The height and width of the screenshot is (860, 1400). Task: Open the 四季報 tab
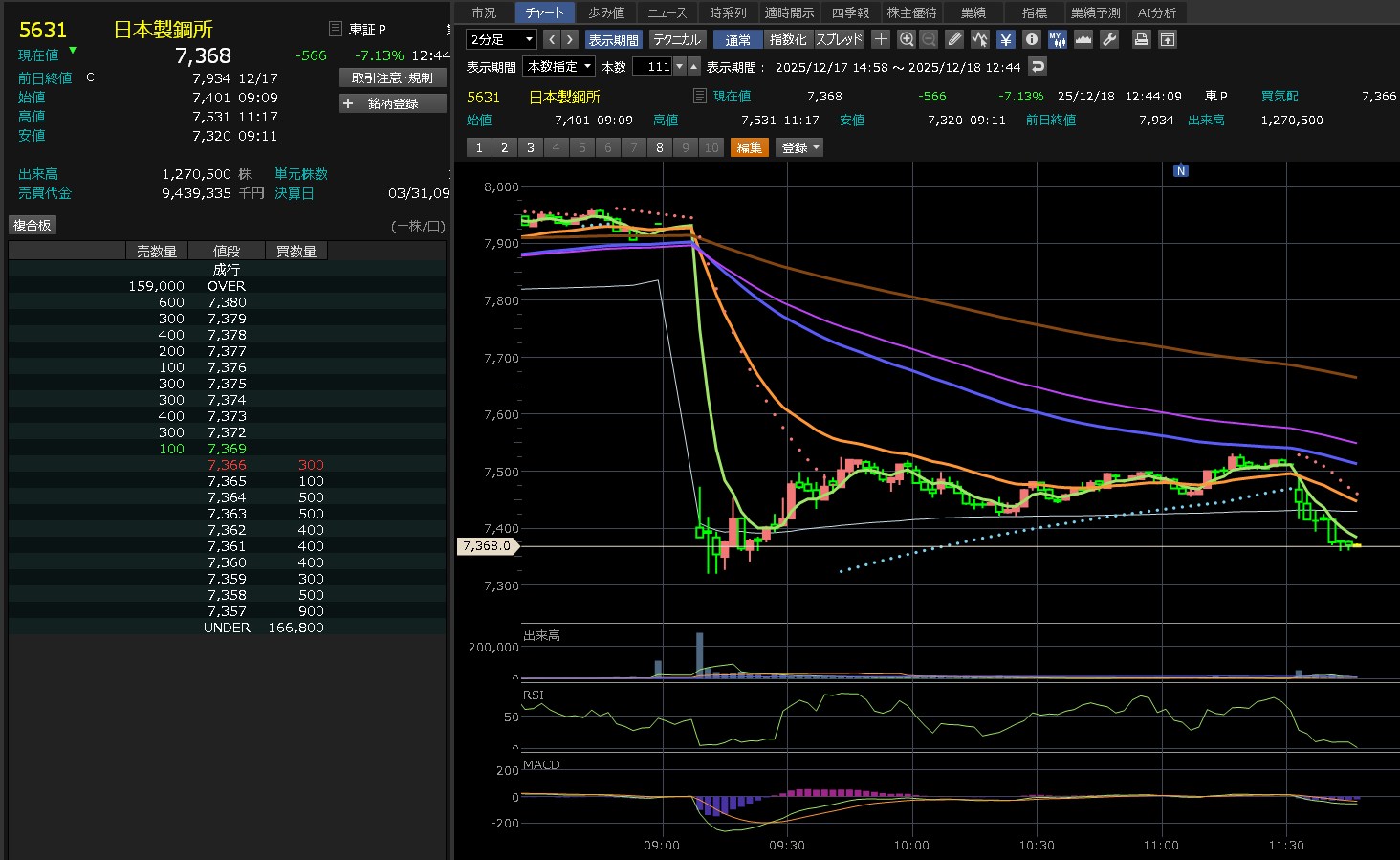pyautogui.click(x=850, y=12)
